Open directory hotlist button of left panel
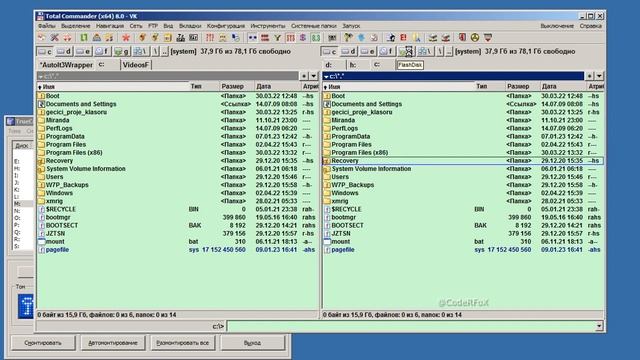This screenshot has height=360, width=640. click(304, 76)
